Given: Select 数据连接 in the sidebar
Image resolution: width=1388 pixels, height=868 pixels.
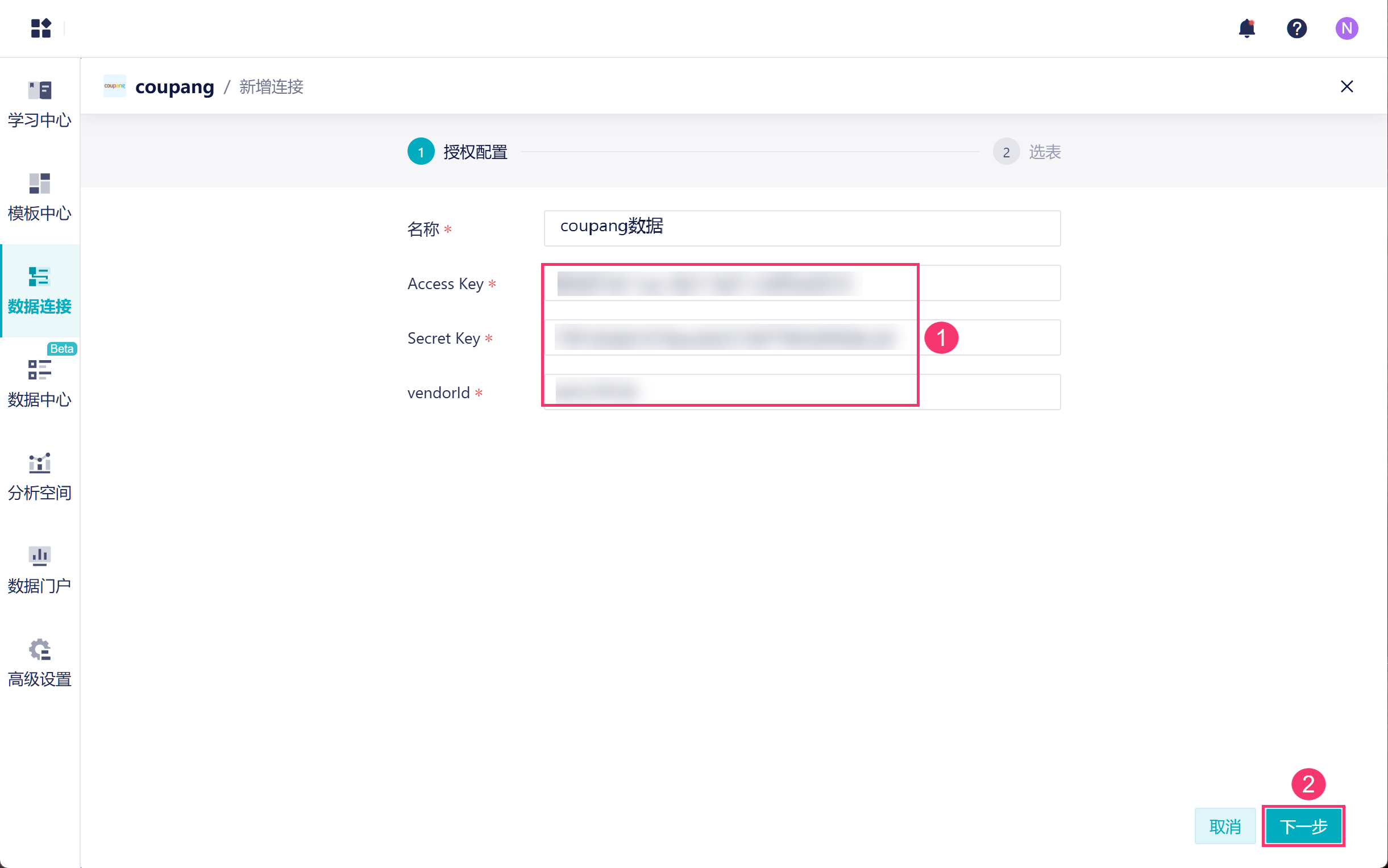Looking at the screenshot, I should tap(40, 290).
